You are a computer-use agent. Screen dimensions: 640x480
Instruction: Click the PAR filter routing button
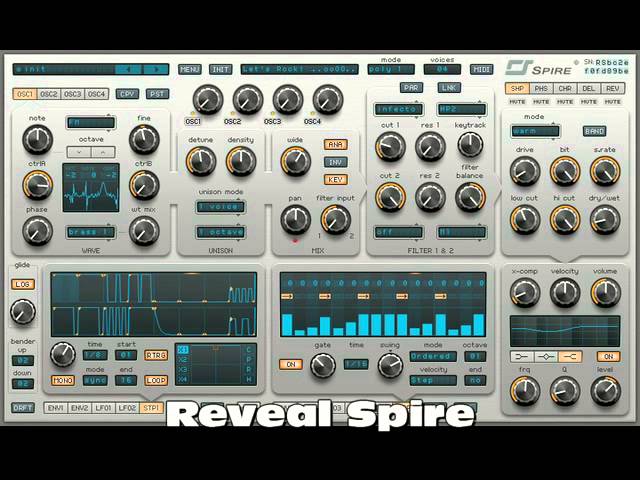click(411, 88)
